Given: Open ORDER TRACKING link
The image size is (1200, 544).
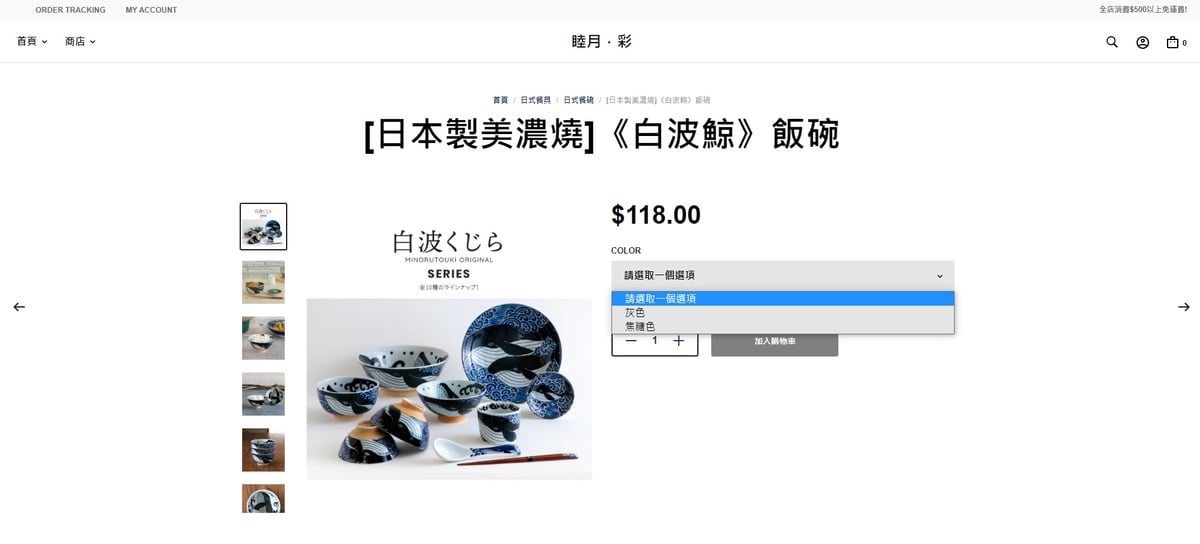Looking at the screenshot, I should [70, 10].
